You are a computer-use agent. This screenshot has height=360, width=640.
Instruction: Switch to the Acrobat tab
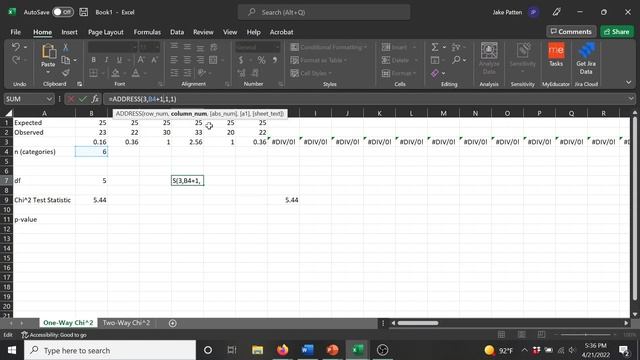tap(281, 32)
